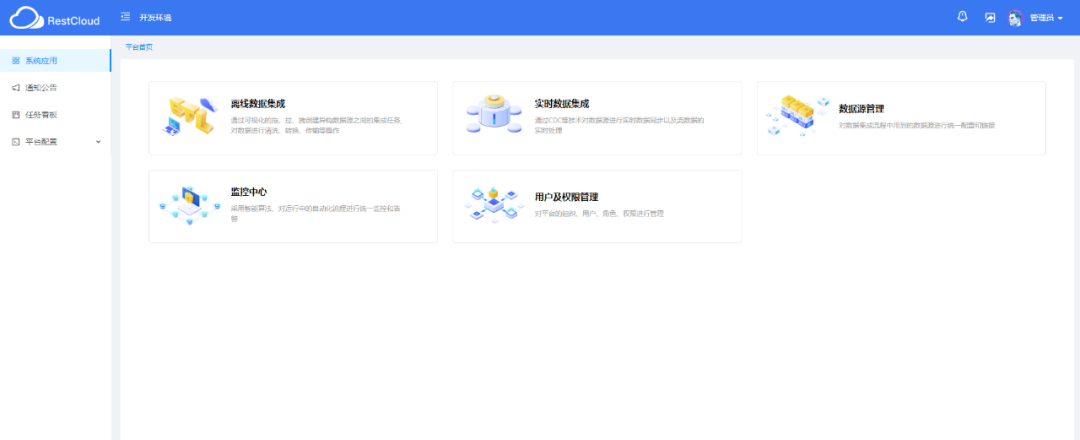Click the 监控中心 monitor illustration icon
Image resolution: width=1080 pixels, height=440 pixels.
pos(190,205)
